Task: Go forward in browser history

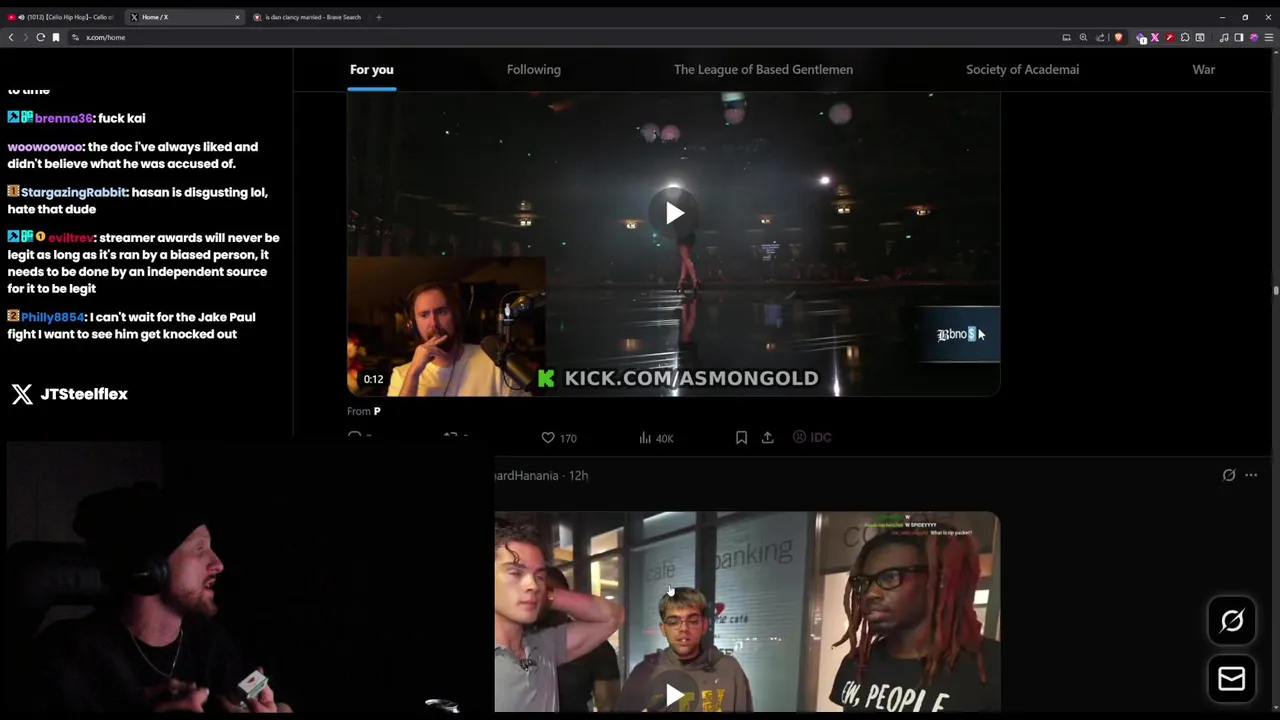Action: pyautogui.click(x=25, y=37)
